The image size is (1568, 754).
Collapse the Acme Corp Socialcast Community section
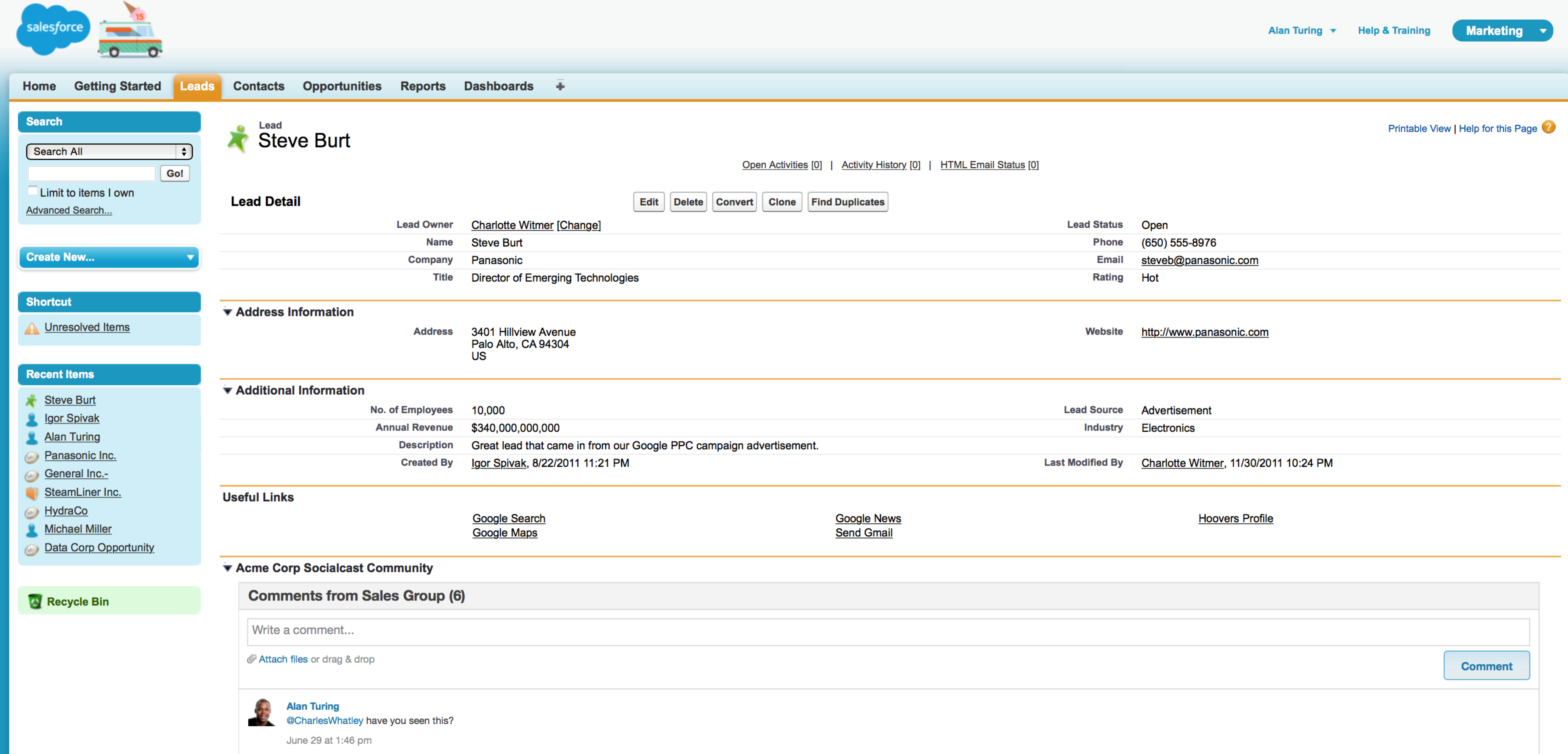coord(227,569)
